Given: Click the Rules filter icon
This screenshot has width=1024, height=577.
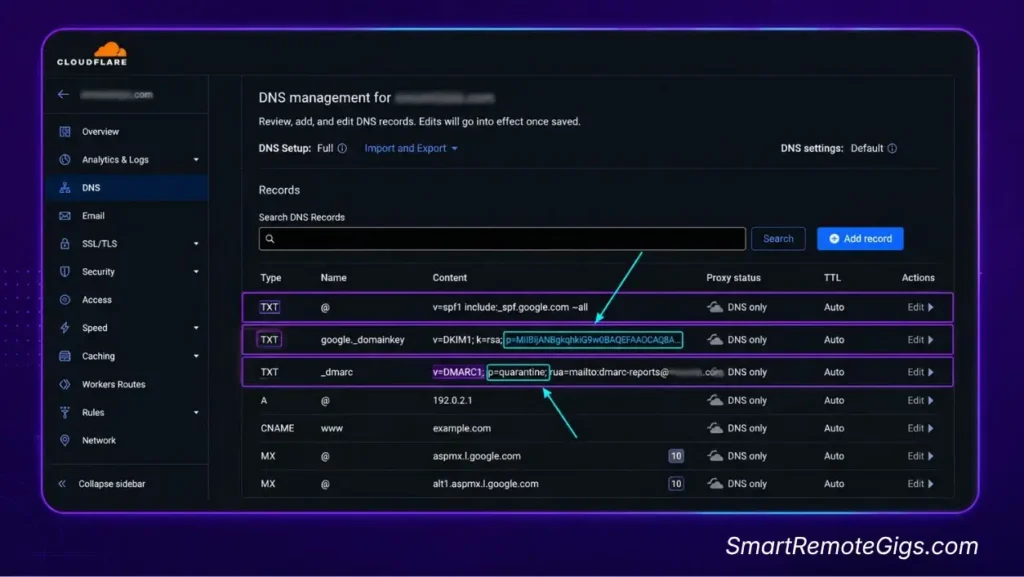Looking at the screenshot, I should [x=65, y=412].
